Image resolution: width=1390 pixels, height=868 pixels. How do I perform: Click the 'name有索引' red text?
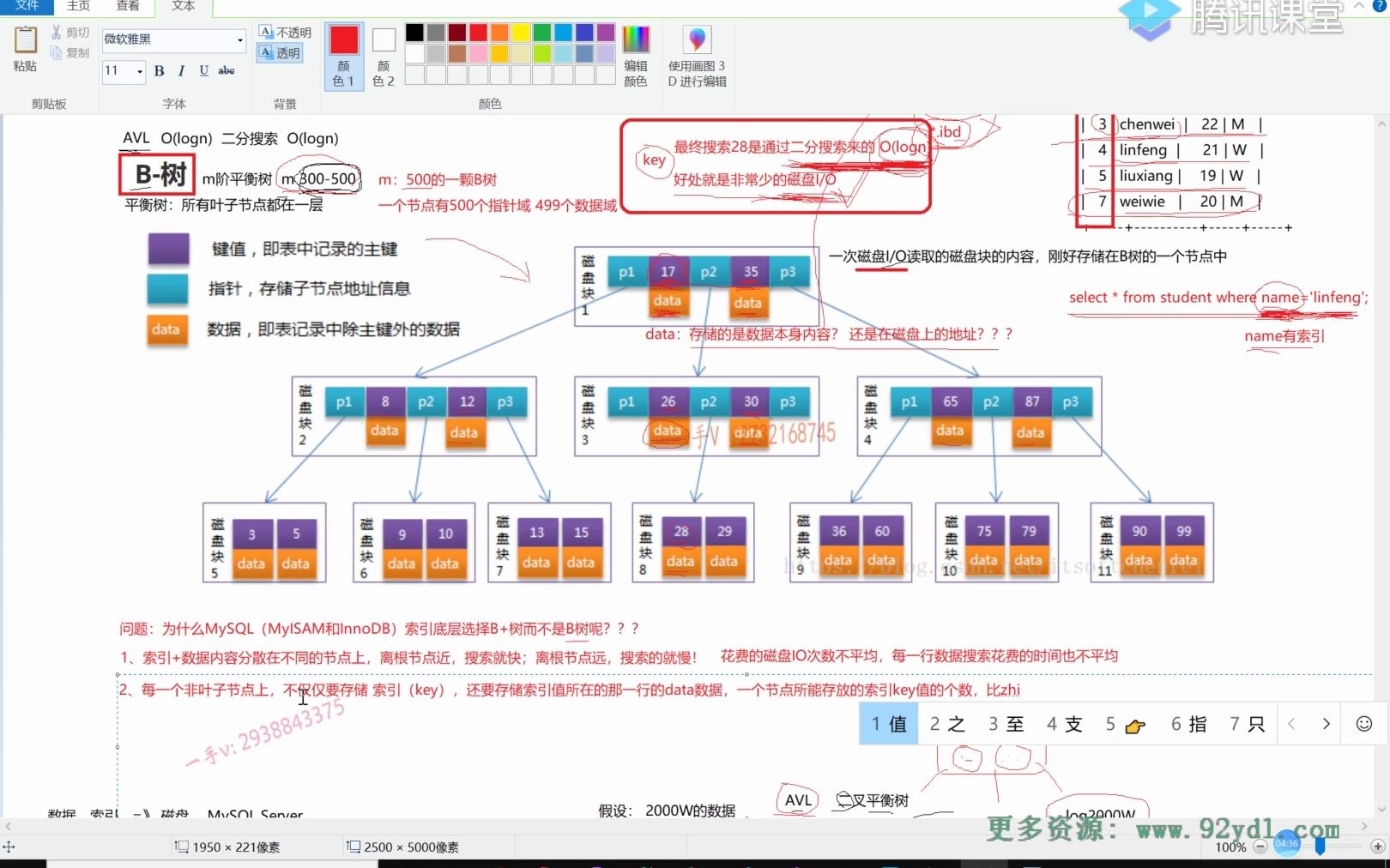[1284, 336]
